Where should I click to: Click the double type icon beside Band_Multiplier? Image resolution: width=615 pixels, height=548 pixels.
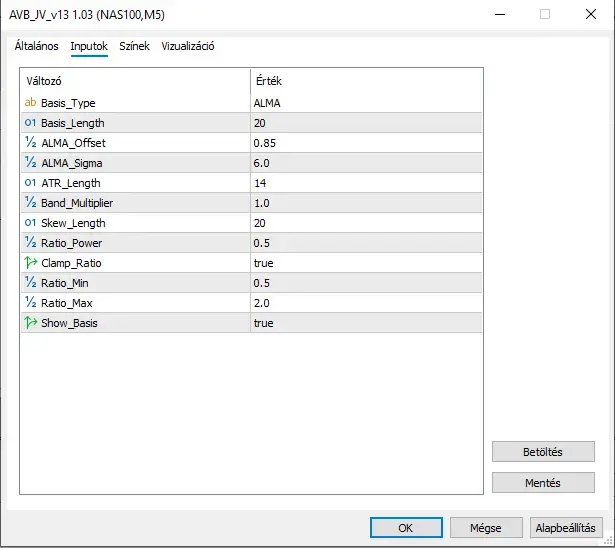coord(30,203)
